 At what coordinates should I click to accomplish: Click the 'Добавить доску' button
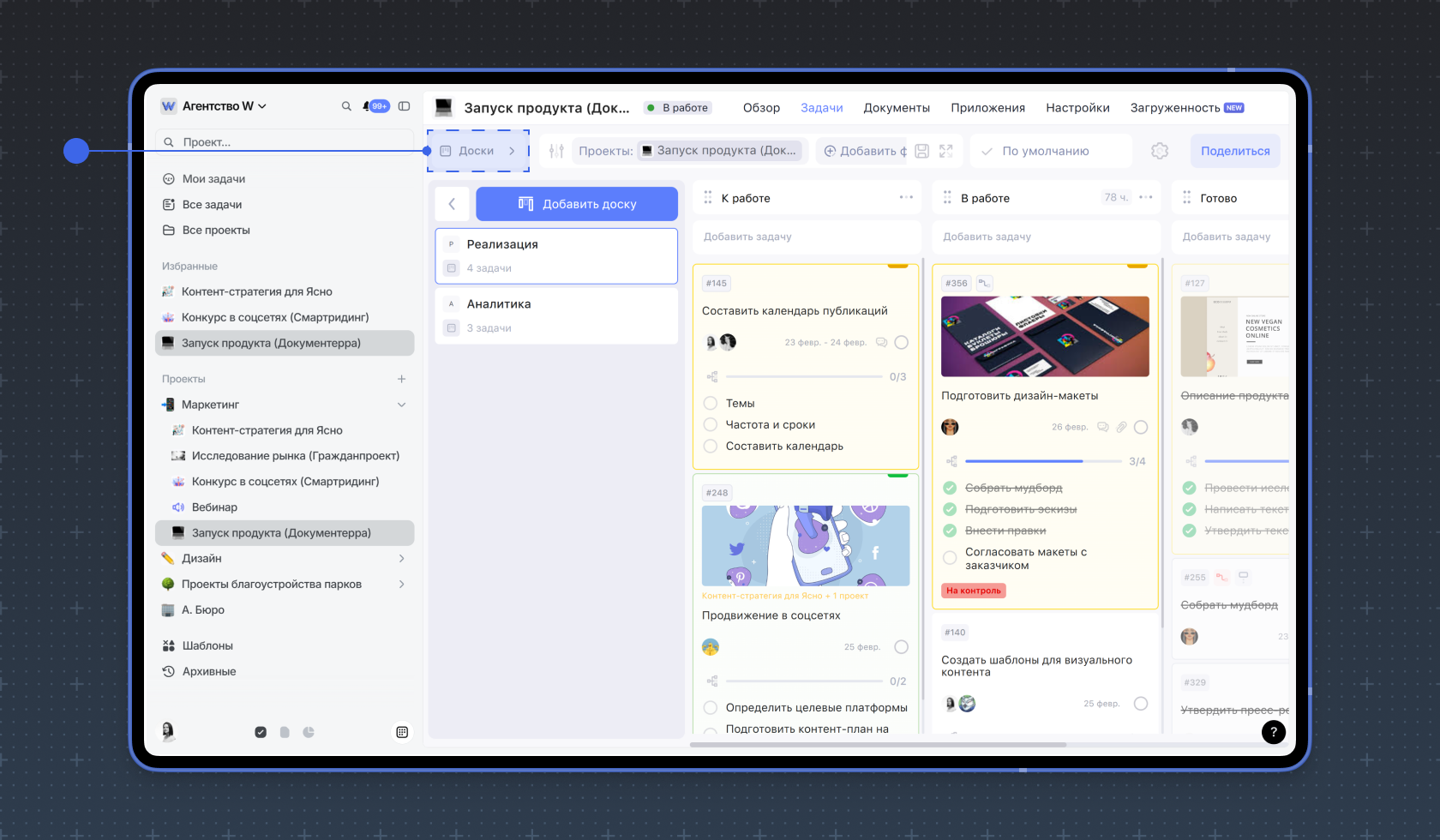coord(577,204)
